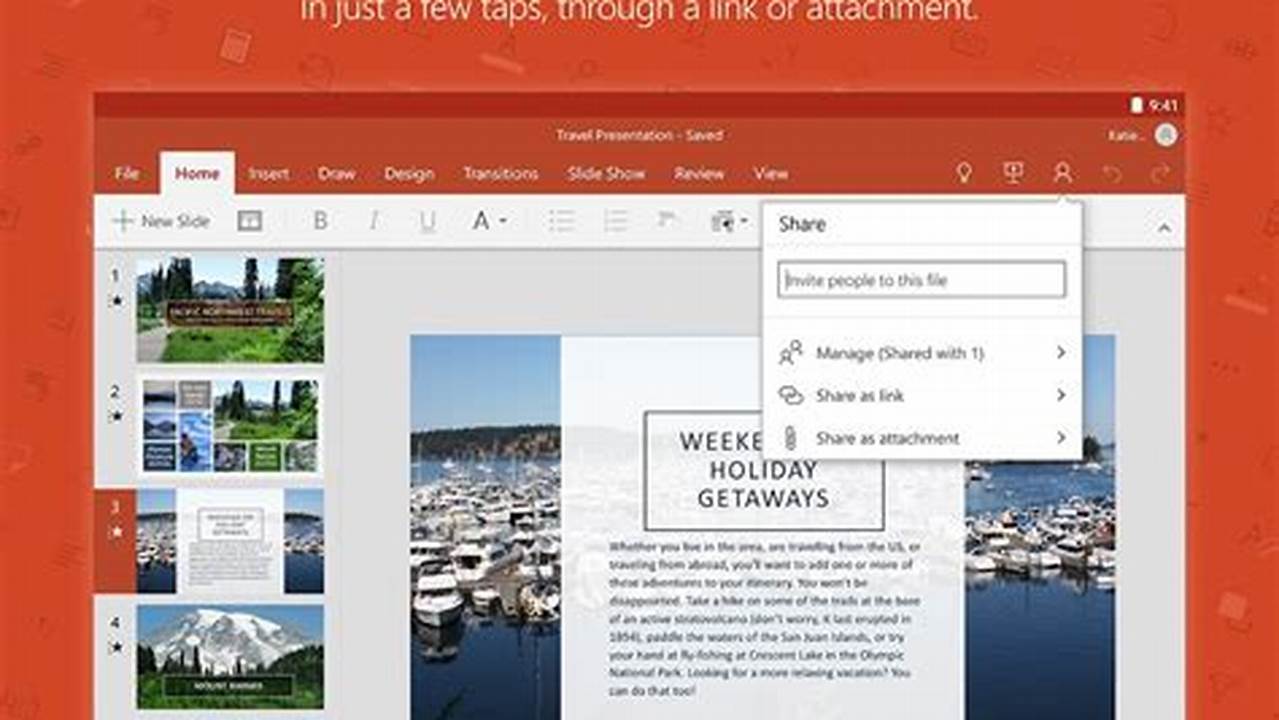Viewport: 1279px width, 720px height.
Task: Open the slide Layout icon on the ribbon
Action: click(x=250, y=221)
